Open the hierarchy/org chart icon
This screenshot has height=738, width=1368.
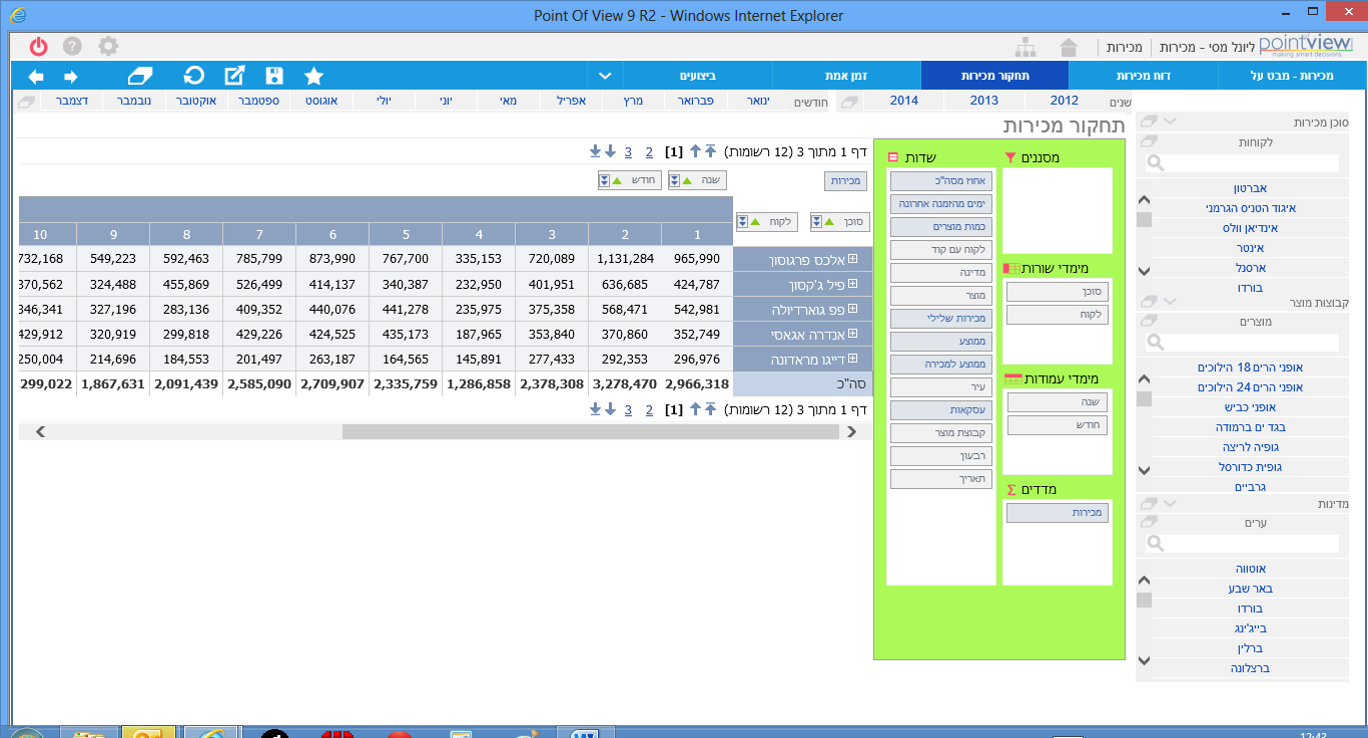(x=1025, y=47)
